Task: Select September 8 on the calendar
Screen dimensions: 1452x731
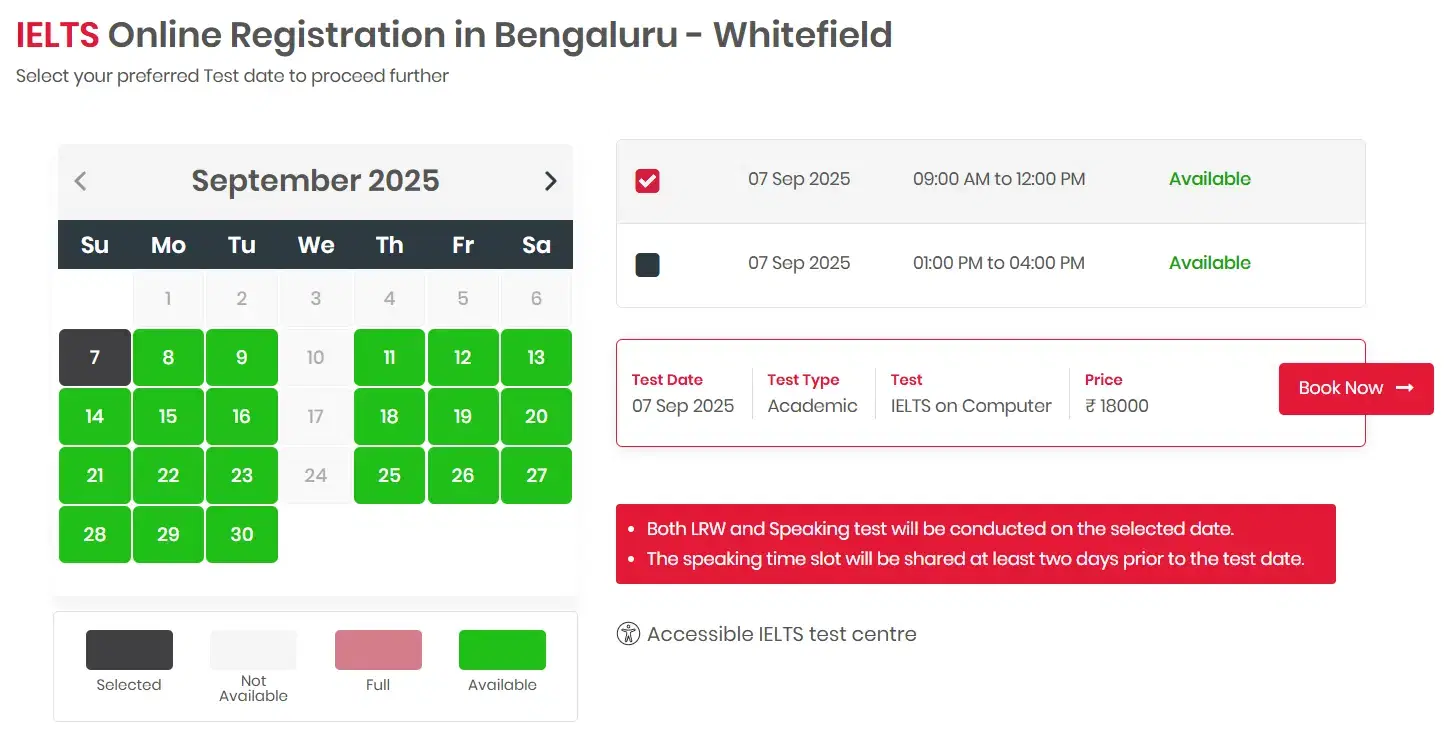Action: pos(167,357)
